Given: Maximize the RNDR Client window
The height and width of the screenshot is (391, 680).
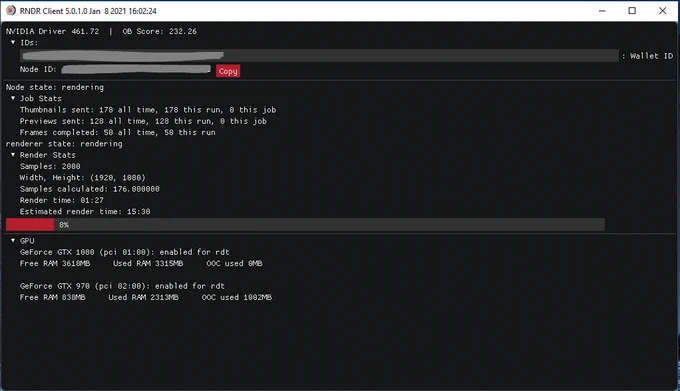Looking at the screenshot, I should tap(632, 11).
